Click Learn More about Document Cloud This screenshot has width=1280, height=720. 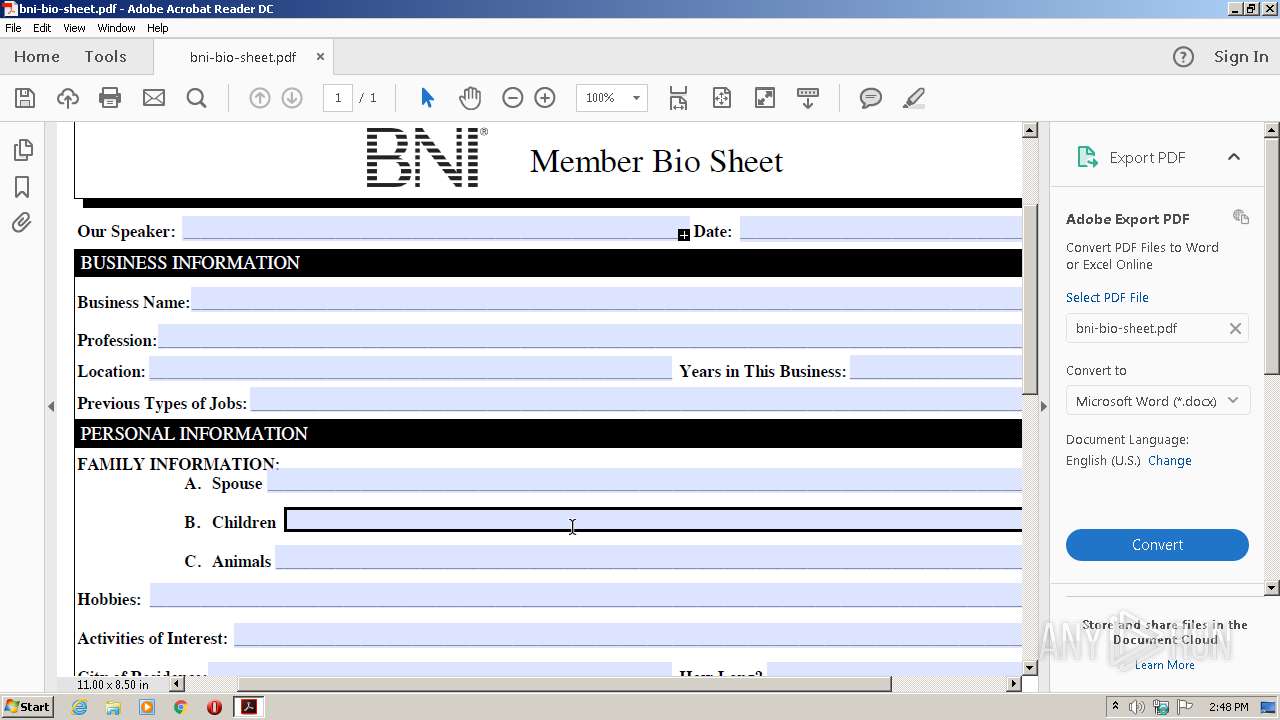[1164, 665]
